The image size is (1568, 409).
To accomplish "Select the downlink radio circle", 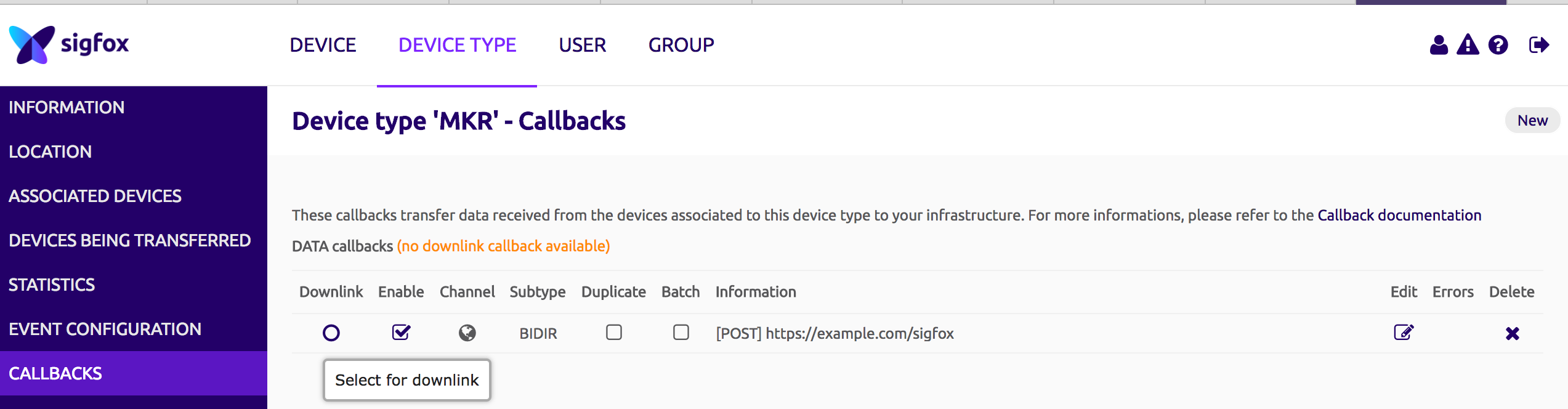I will click(x=331, y=333).
